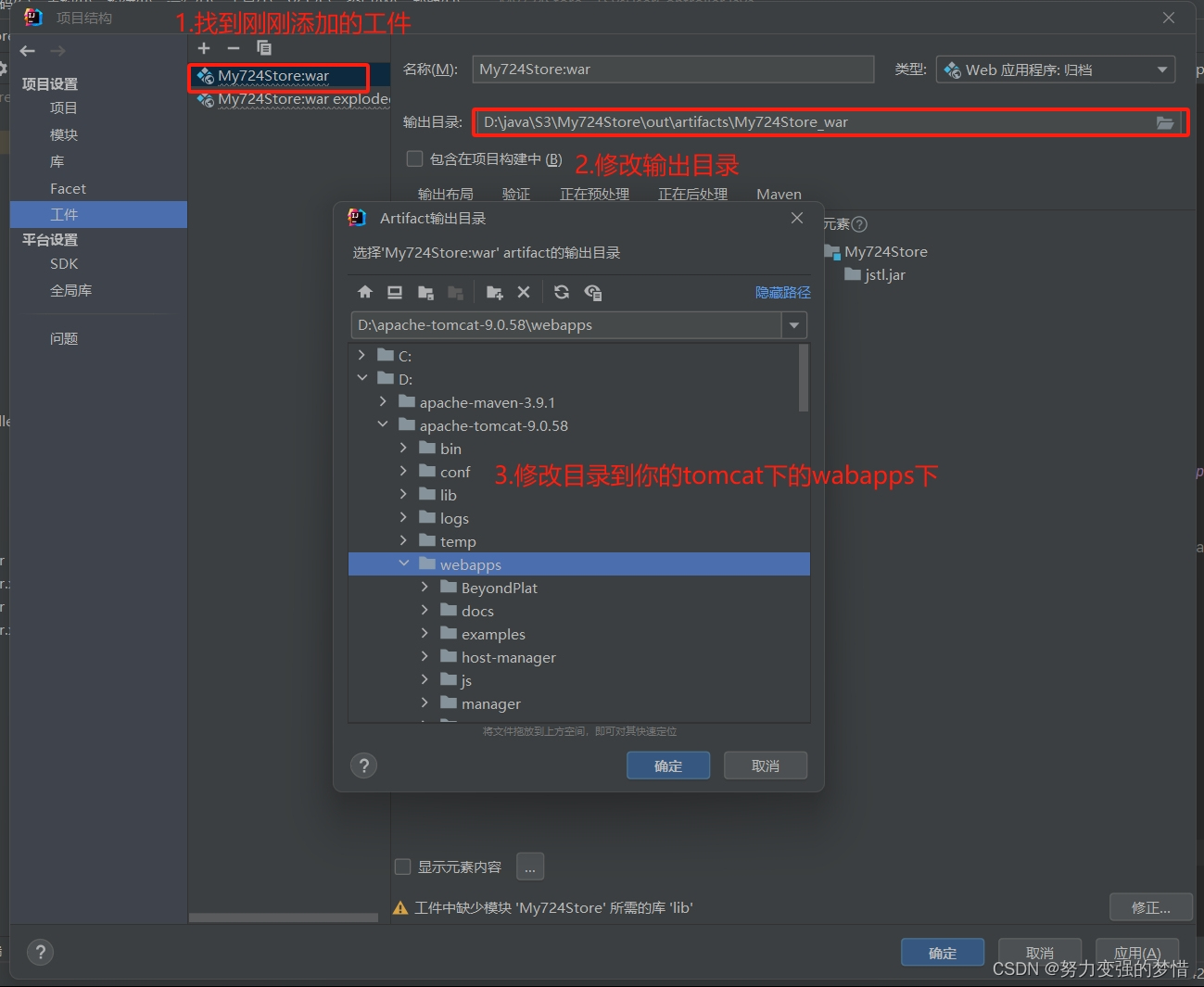Expand the C: drive node
1204x987 pixels.
tap(361, 355)
